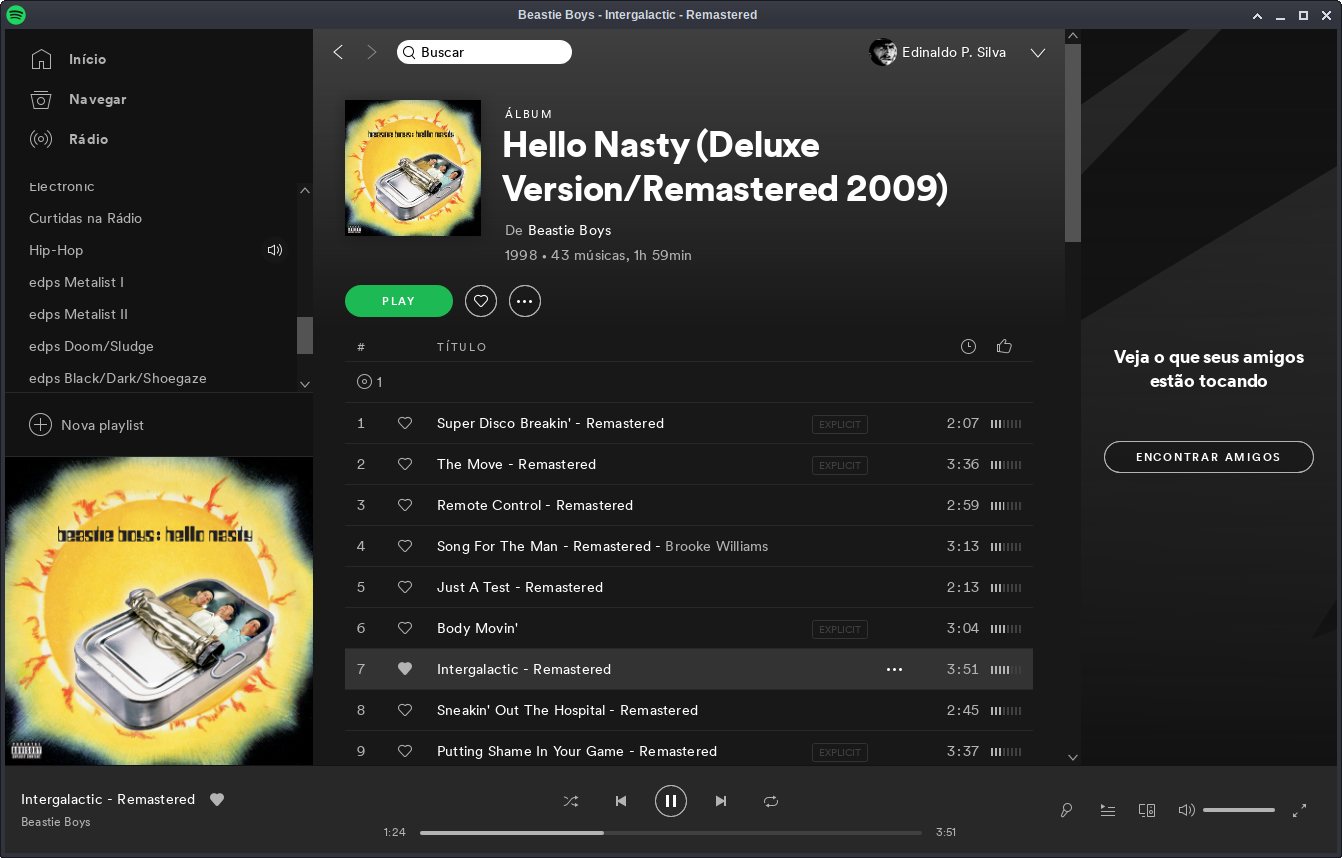Viewport: 1342px width, 858px height.
Task: Click the plus icon for Nova playlist
Action: (40, 425)
